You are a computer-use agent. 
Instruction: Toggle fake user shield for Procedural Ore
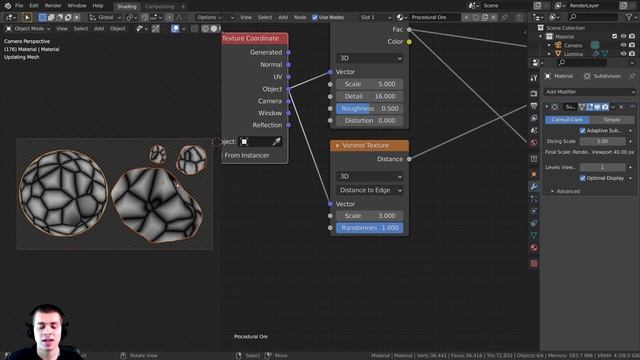(476, 18)
